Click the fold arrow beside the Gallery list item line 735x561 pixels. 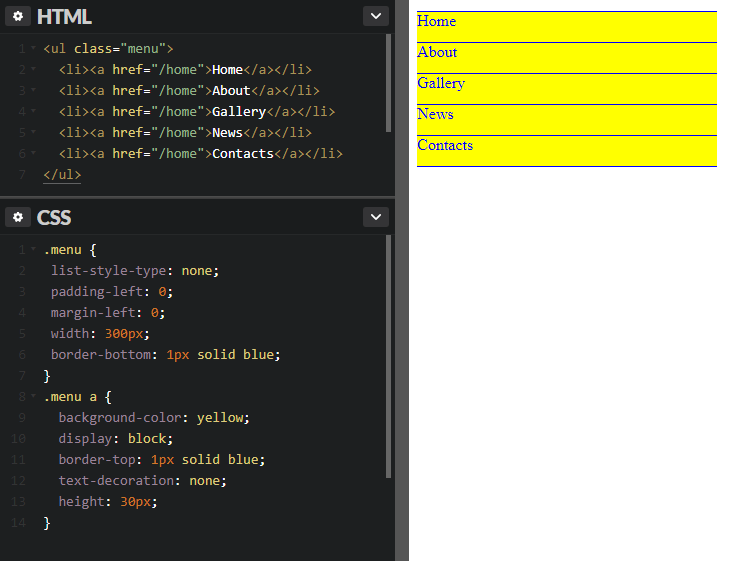point(33,111)
